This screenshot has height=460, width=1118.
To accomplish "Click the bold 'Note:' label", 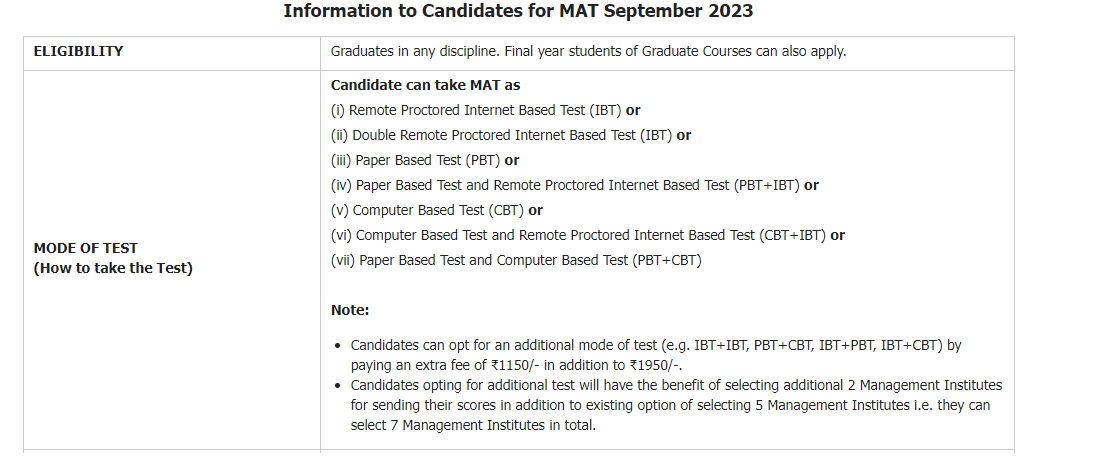I will click(350, 310).
